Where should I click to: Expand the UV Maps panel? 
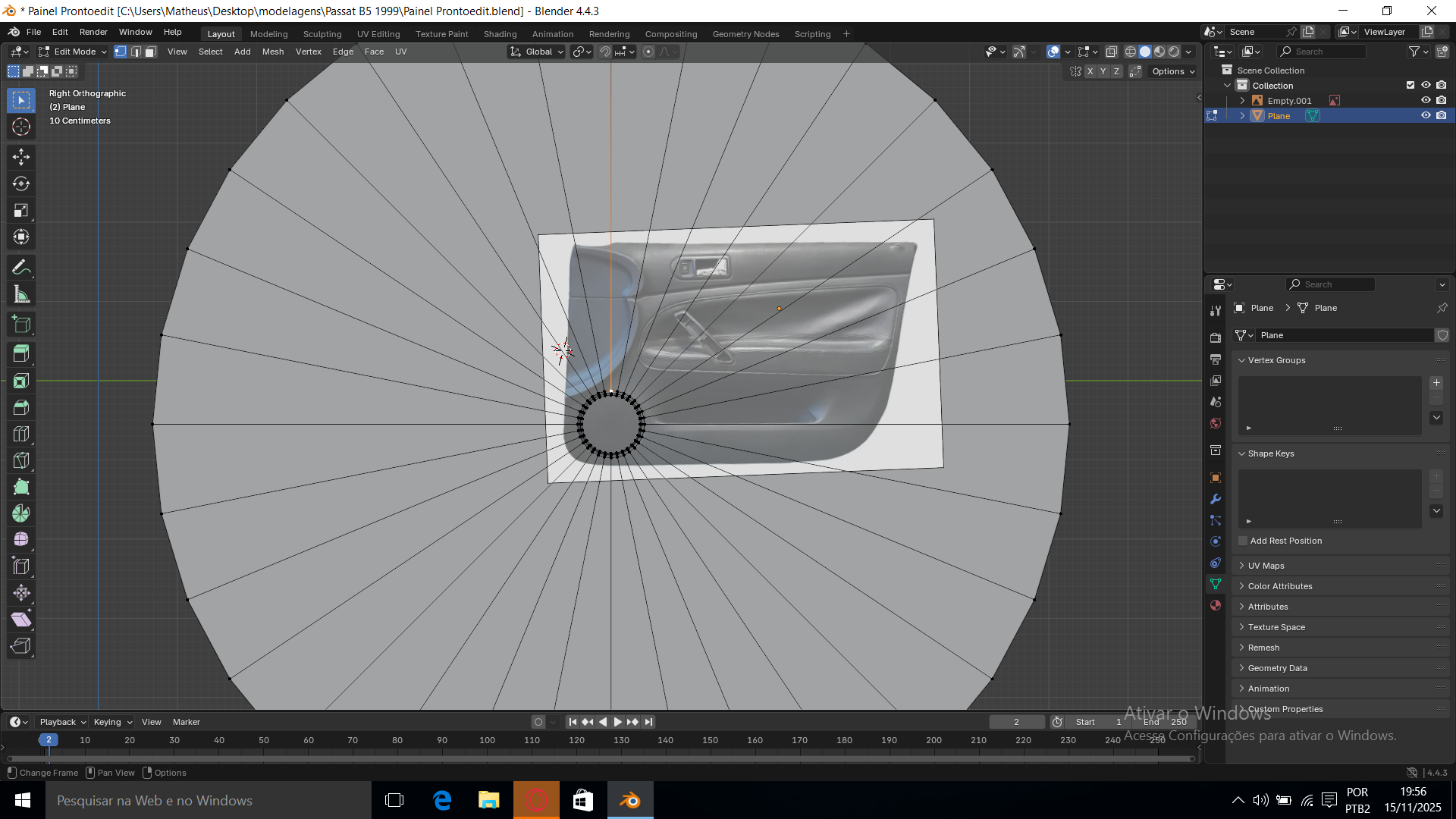click(1266, 566)
